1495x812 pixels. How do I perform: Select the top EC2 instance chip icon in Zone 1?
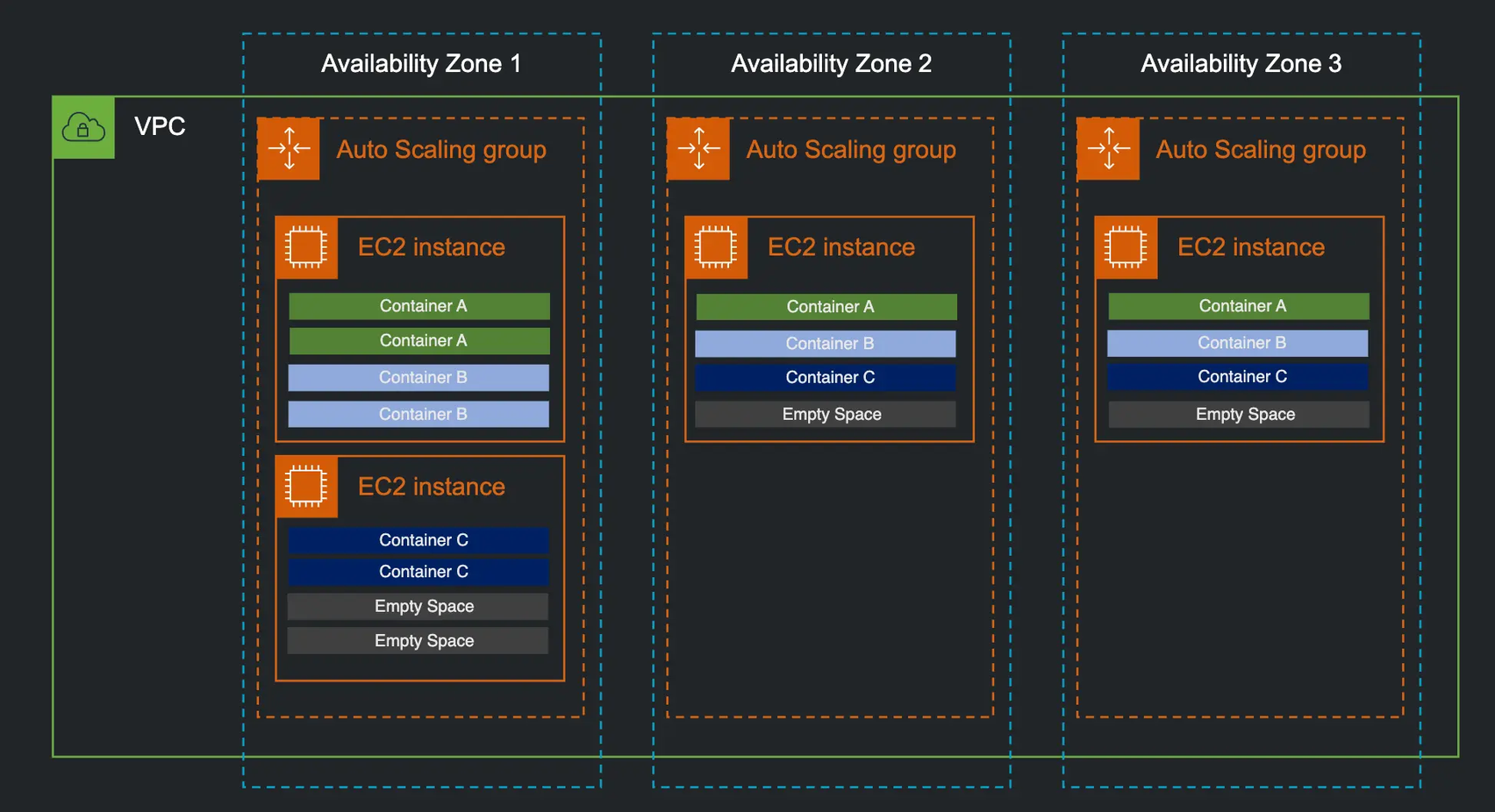(x=306, y=247)
